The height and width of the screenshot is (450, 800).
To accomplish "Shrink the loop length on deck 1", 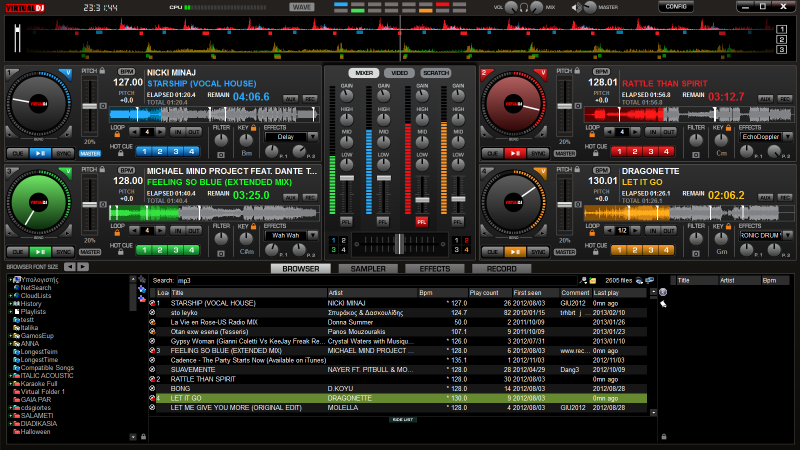I will [x=134, y=132].
